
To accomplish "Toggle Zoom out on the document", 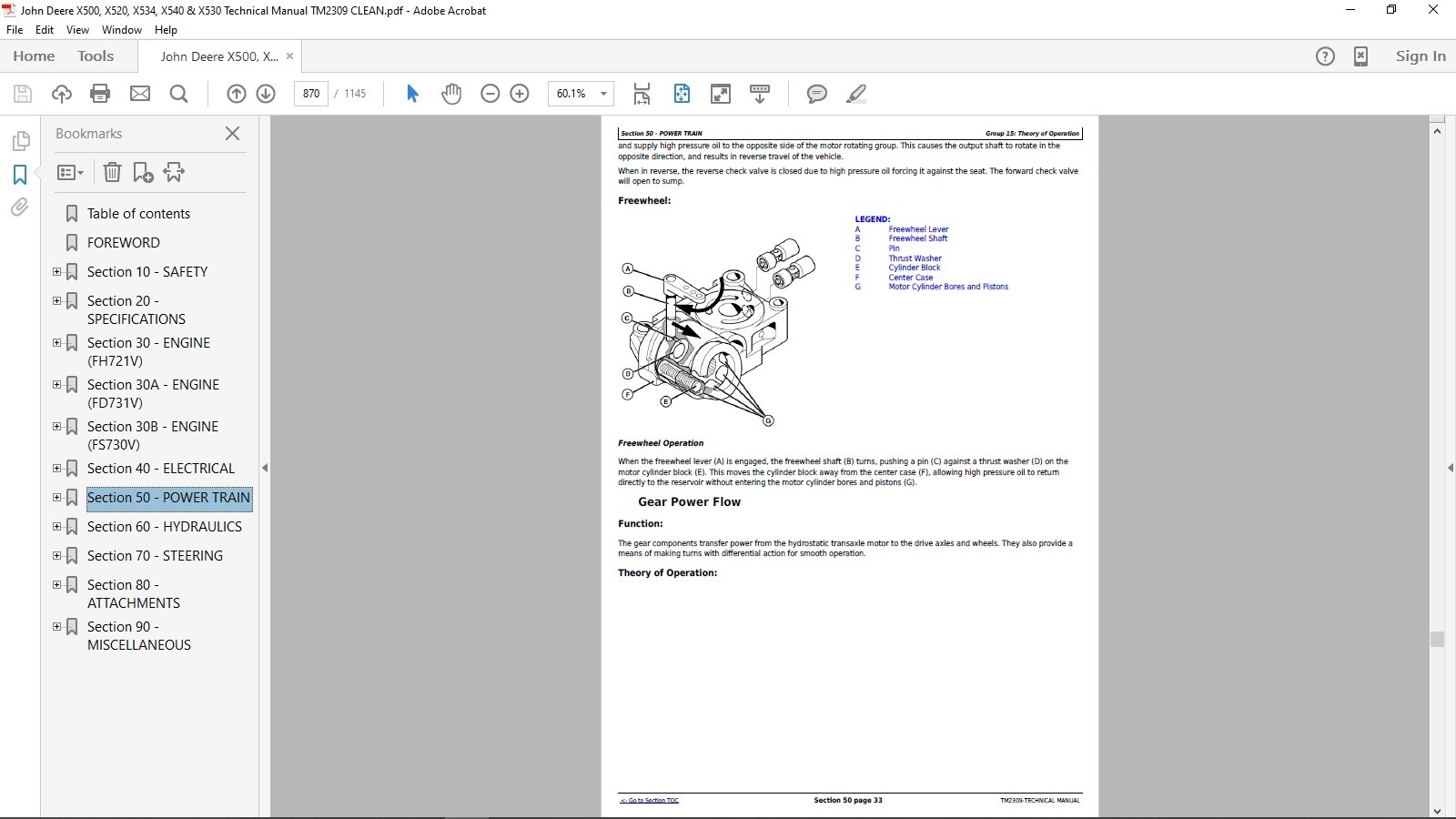I will pos(490,94).
